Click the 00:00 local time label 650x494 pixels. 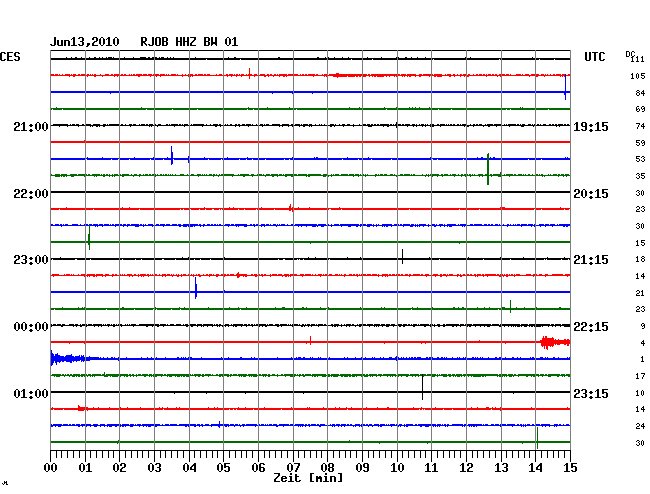(x=31, y=327)
